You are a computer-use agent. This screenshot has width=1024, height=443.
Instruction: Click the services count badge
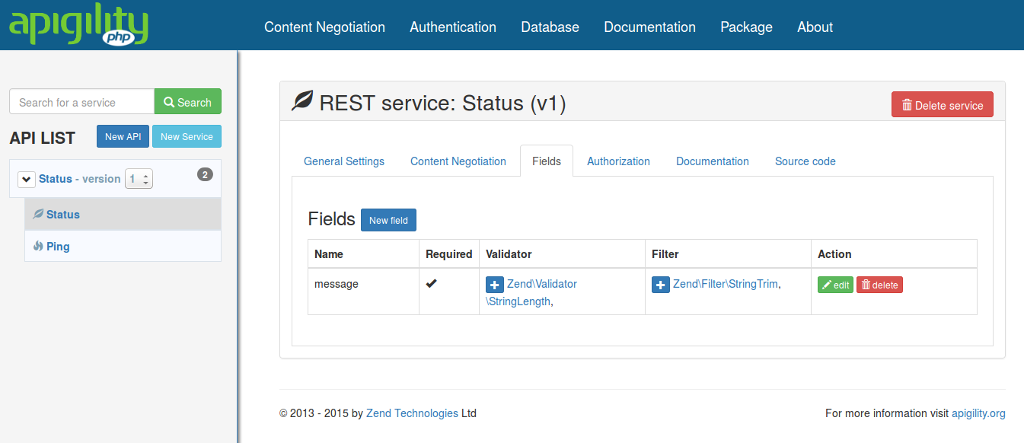[205, 174]
